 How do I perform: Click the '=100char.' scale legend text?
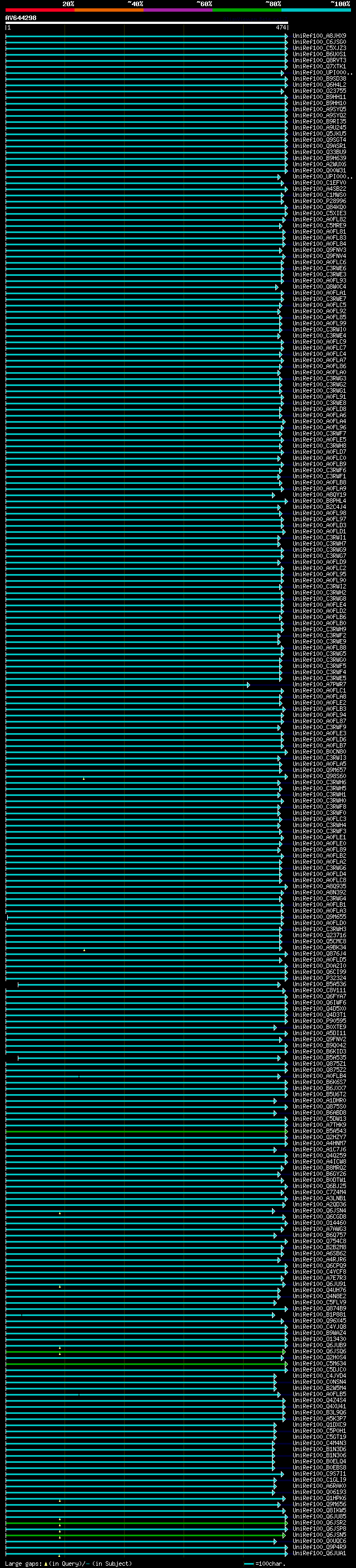tap(269, 1563)
